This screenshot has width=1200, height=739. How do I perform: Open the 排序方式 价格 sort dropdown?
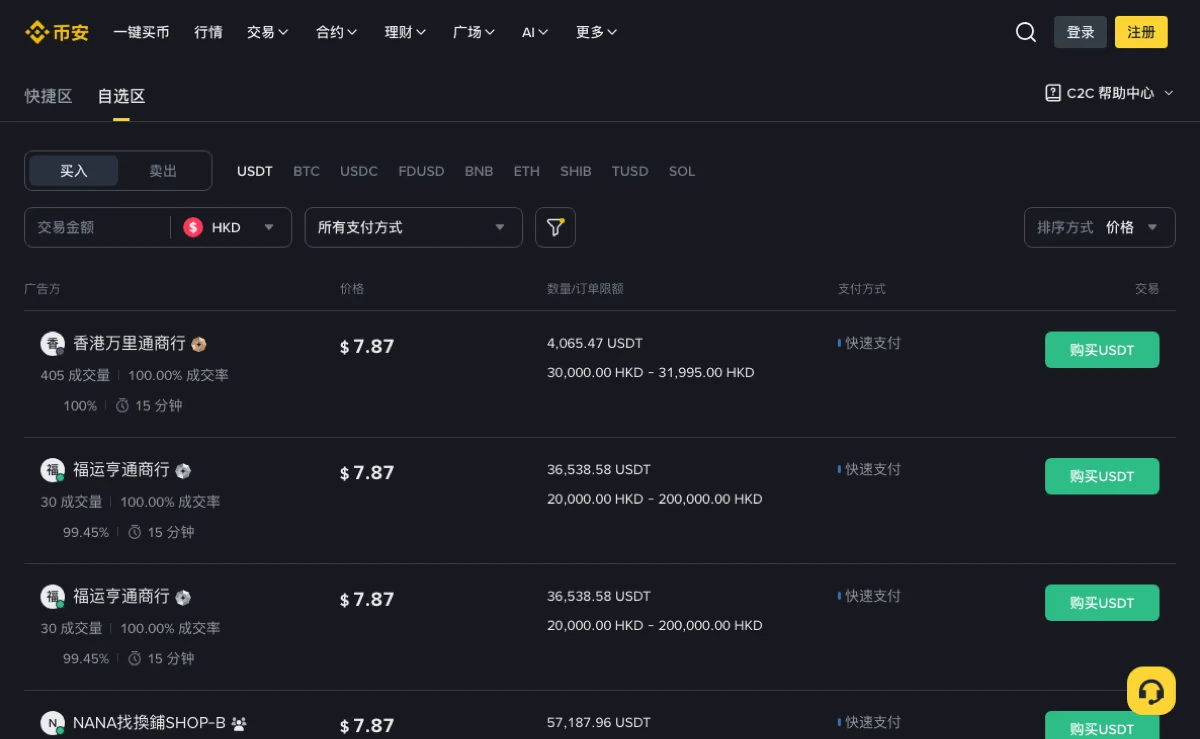1100,227
